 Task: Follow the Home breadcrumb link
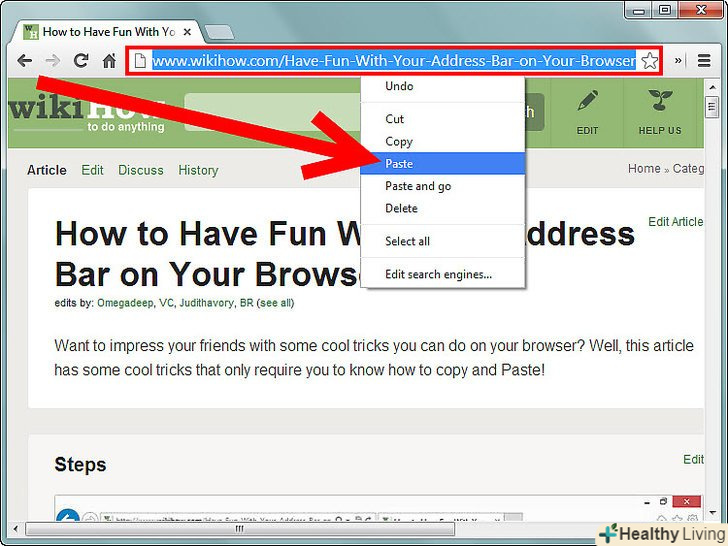point(644,169)
